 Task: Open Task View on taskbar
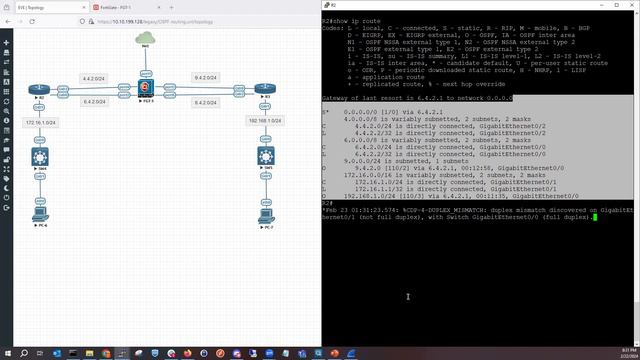[40, 353]
